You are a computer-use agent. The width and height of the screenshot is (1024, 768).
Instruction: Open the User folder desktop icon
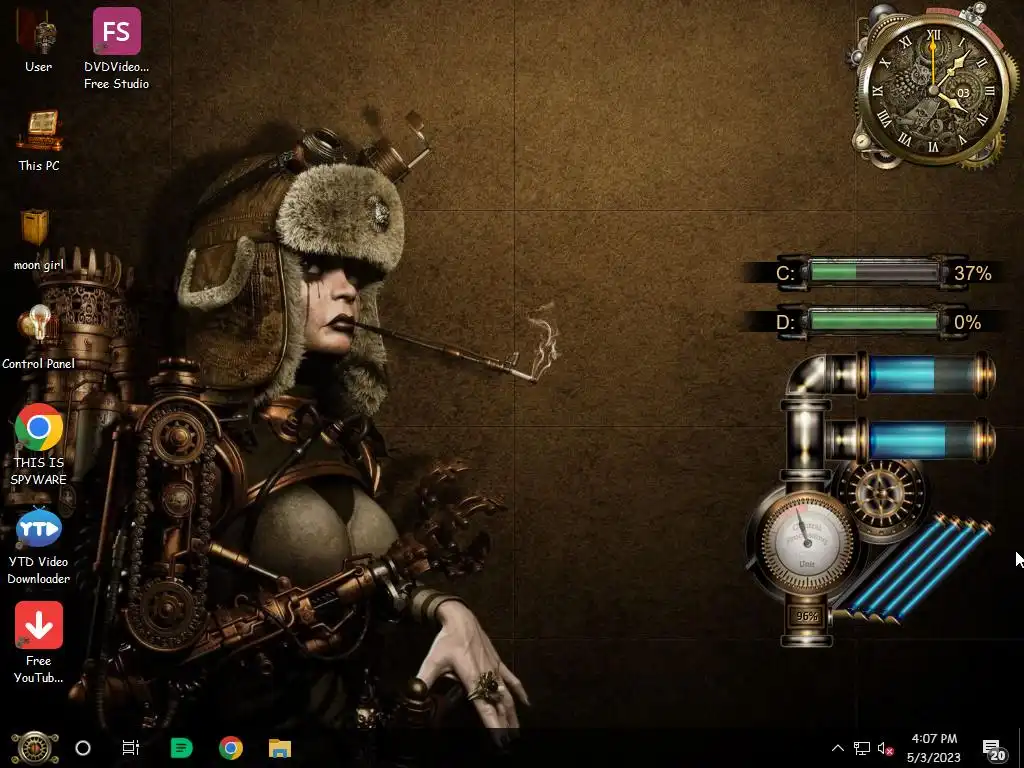(38, 39)
